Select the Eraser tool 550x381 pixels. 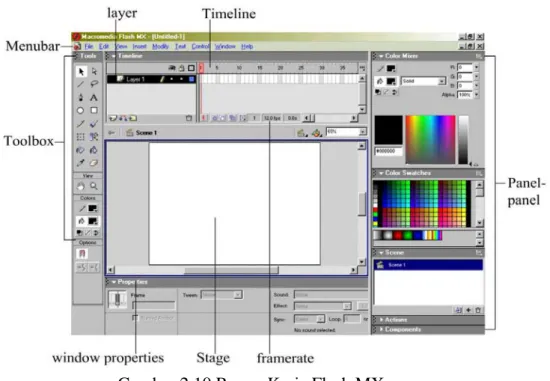(x=94, y=163)
